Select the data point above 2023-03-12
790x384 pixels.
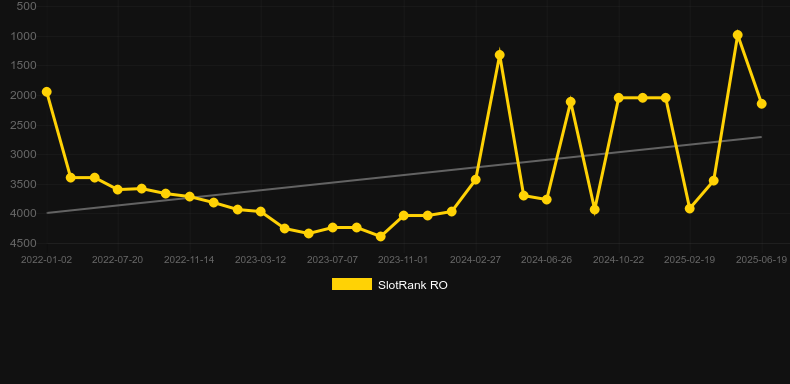pyautogui.click(x=260, y=212)
